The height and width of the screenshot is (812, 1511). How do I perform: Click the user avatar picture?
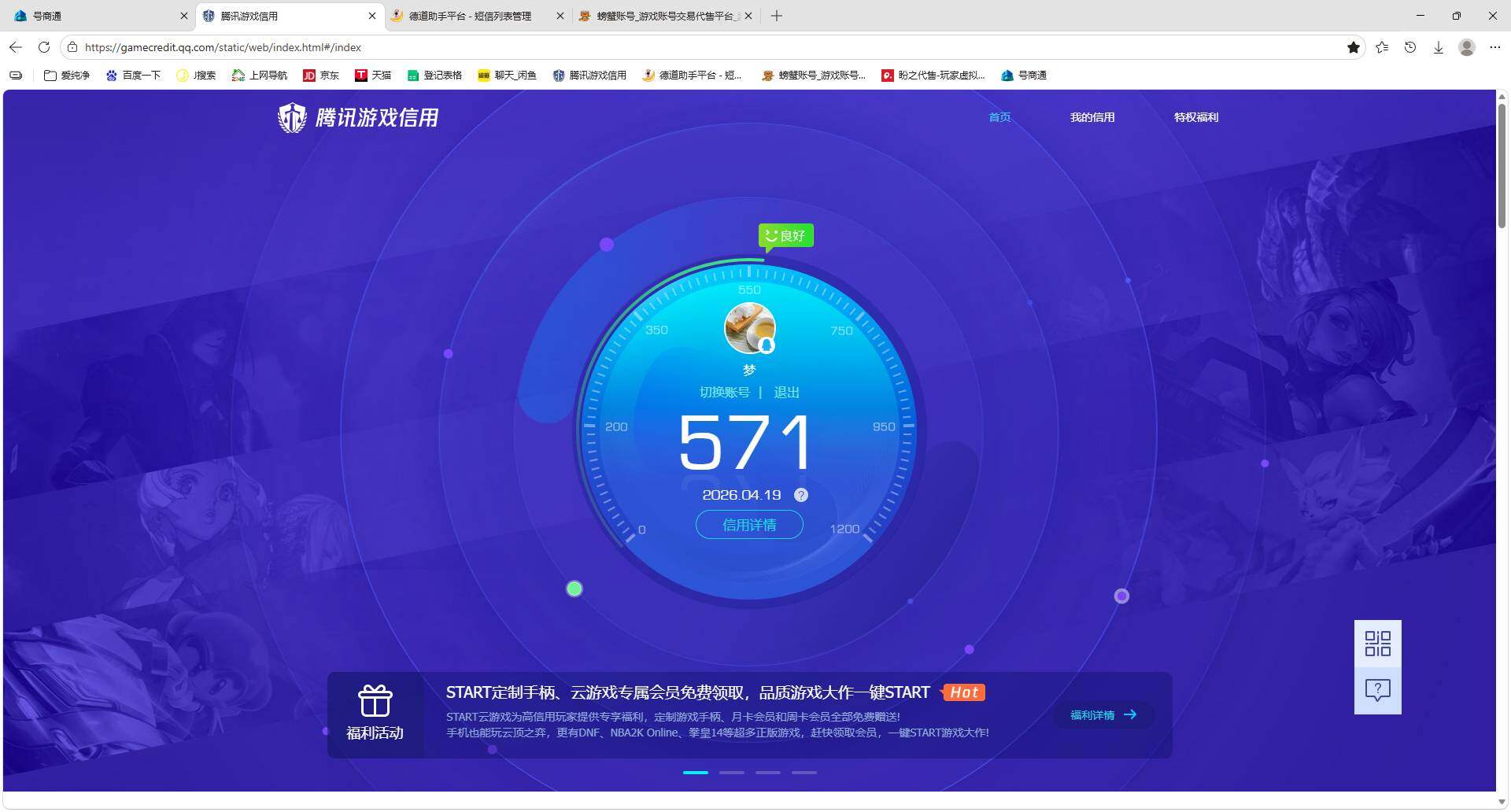(749, 328)
